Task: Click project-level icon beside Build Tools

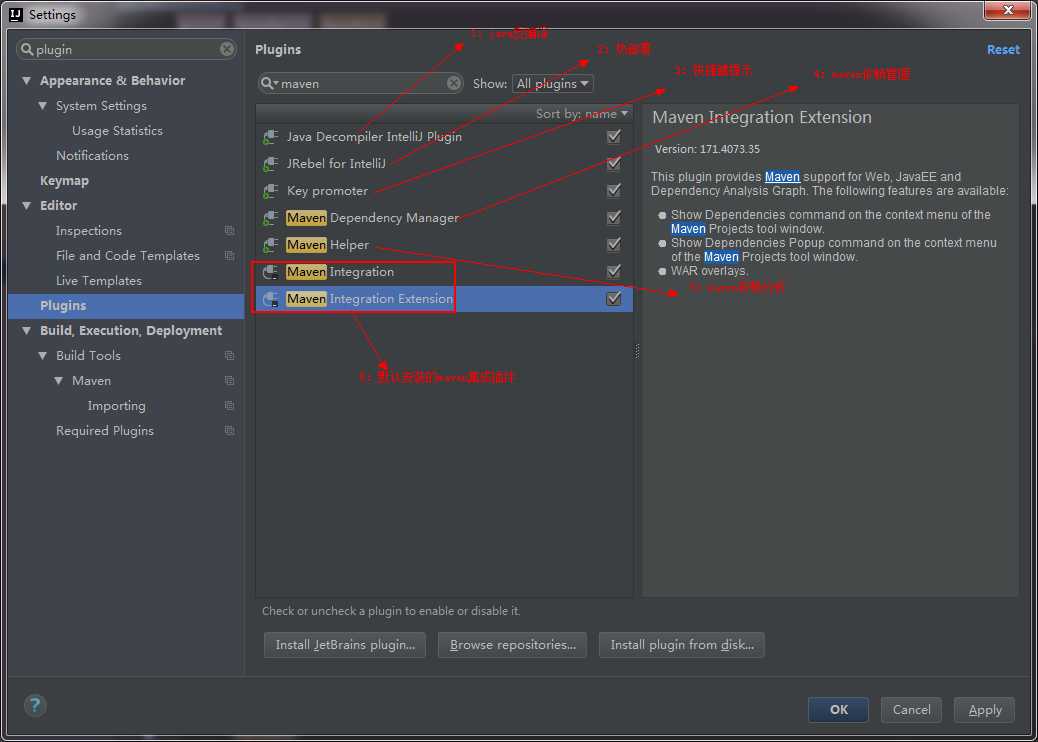Action: click(x=230, y=355)
